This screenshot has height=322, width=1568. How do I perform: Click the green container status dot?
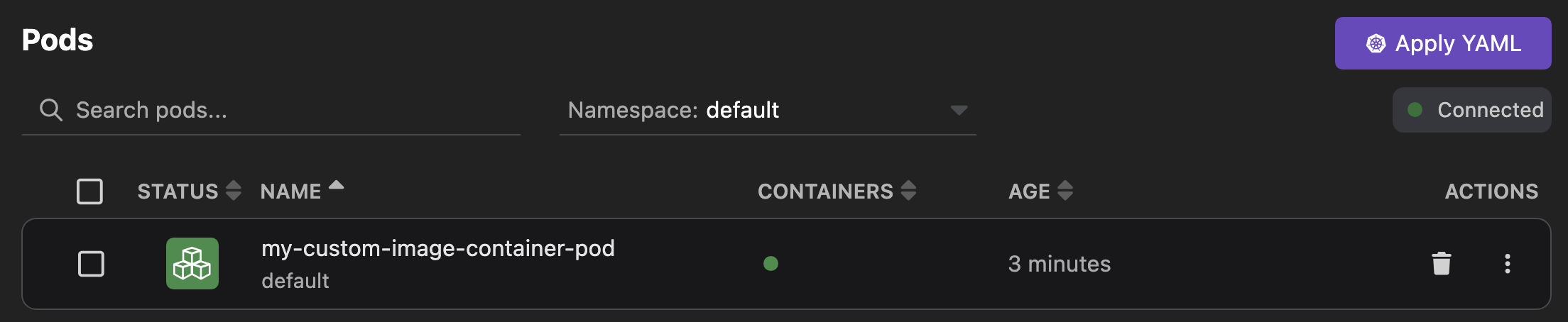coord(771,264)
